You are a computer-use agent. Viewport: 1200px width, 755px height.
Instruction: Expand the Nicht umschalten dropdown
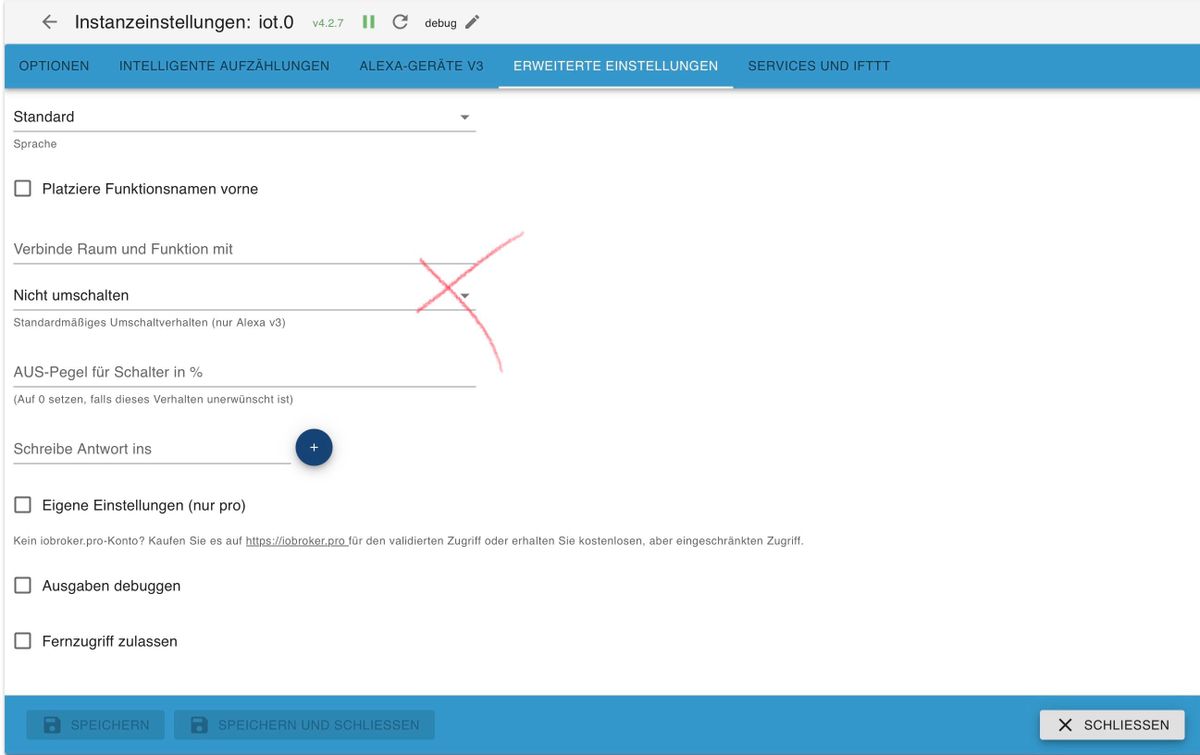(x=244, y=295)
